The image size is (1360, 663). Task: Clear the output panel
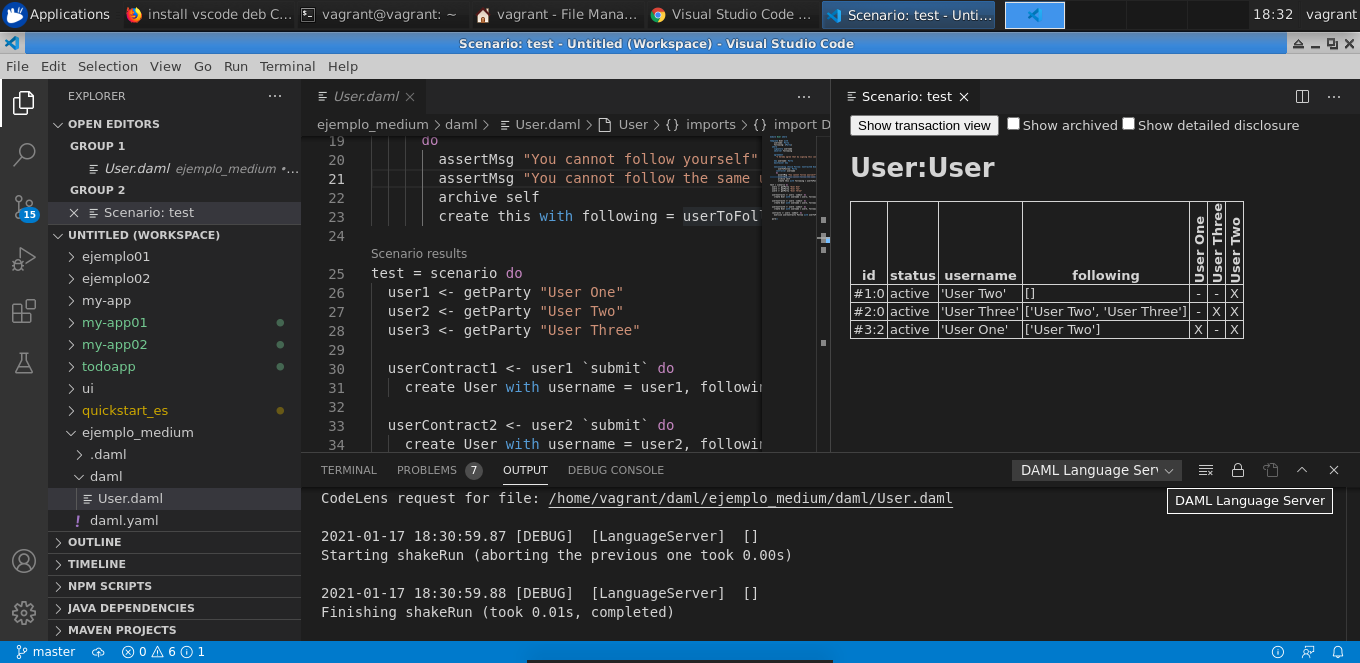[1206, 470]
